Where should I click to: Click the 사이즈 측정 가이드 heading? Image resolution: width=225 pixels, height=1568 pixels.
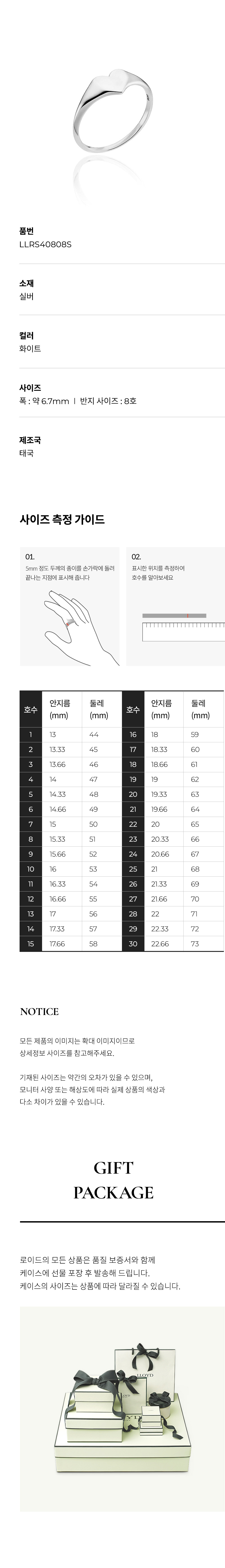pyautogui.click(x=62, y=519)
